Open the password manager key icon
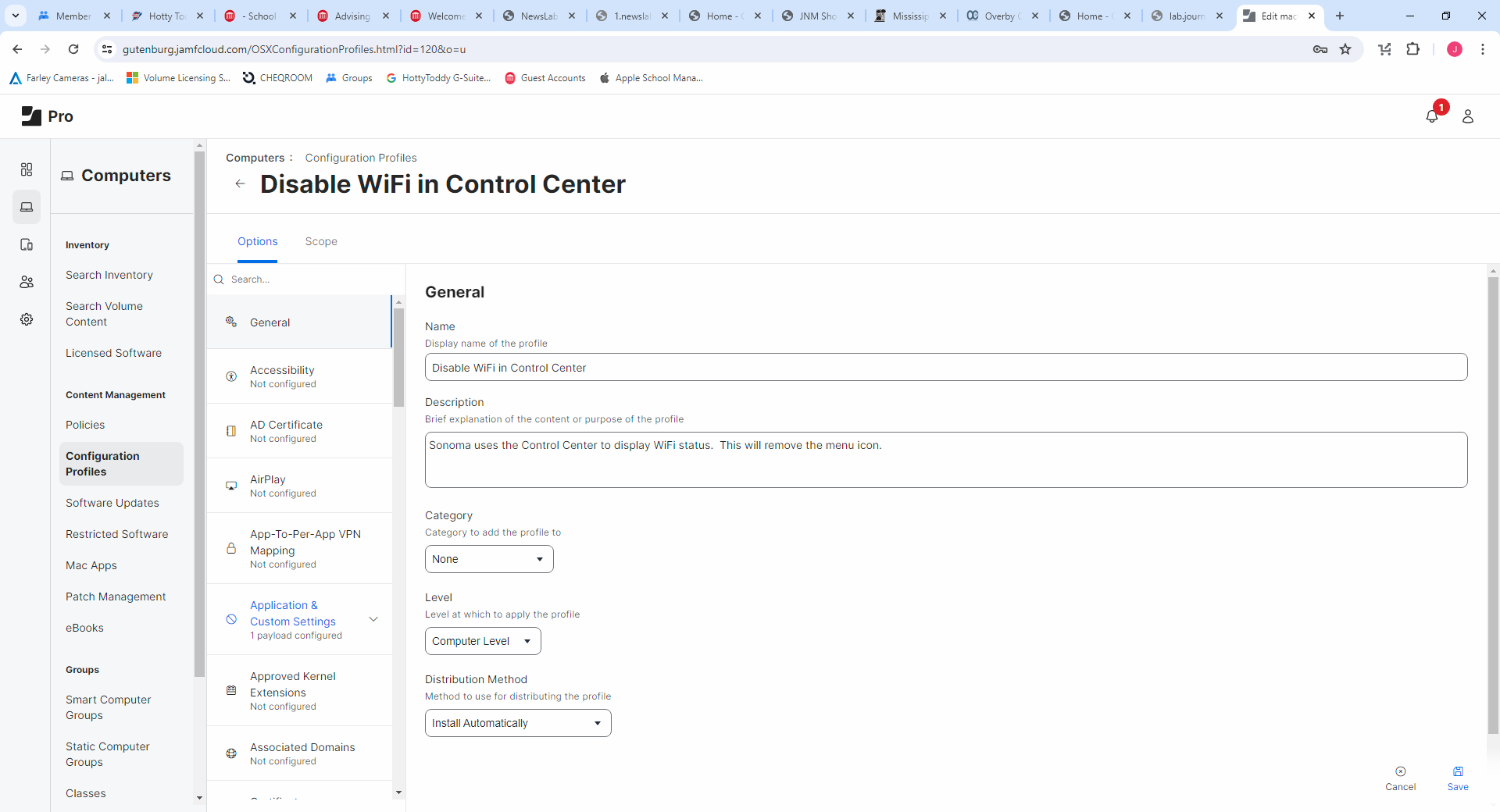Image resolution: width=1500 pixels, height=812 pixels. (1320, 49)
